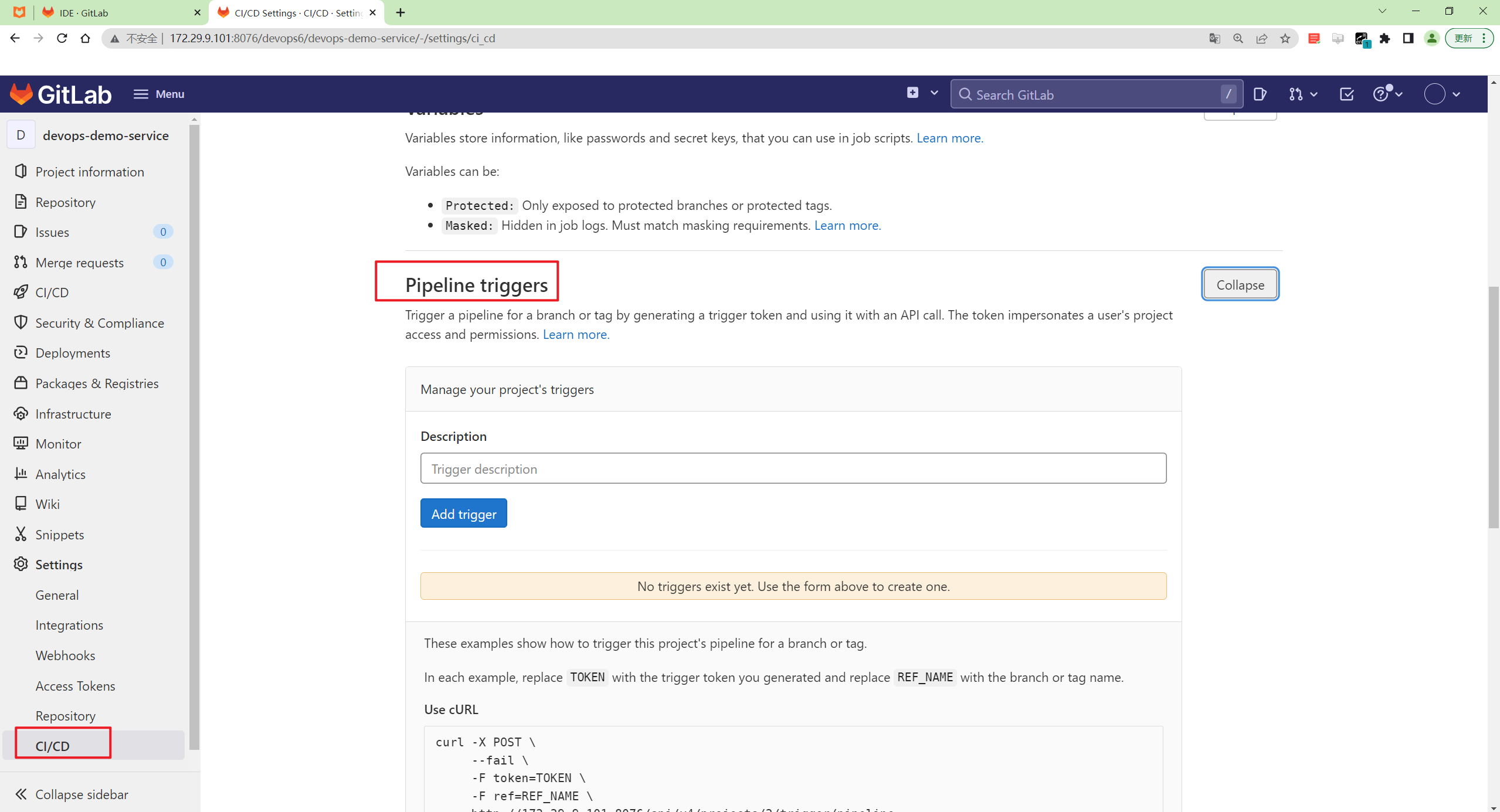1500x812 pixels.
Task: Click the create new plus icon
Action: (912, 93)
